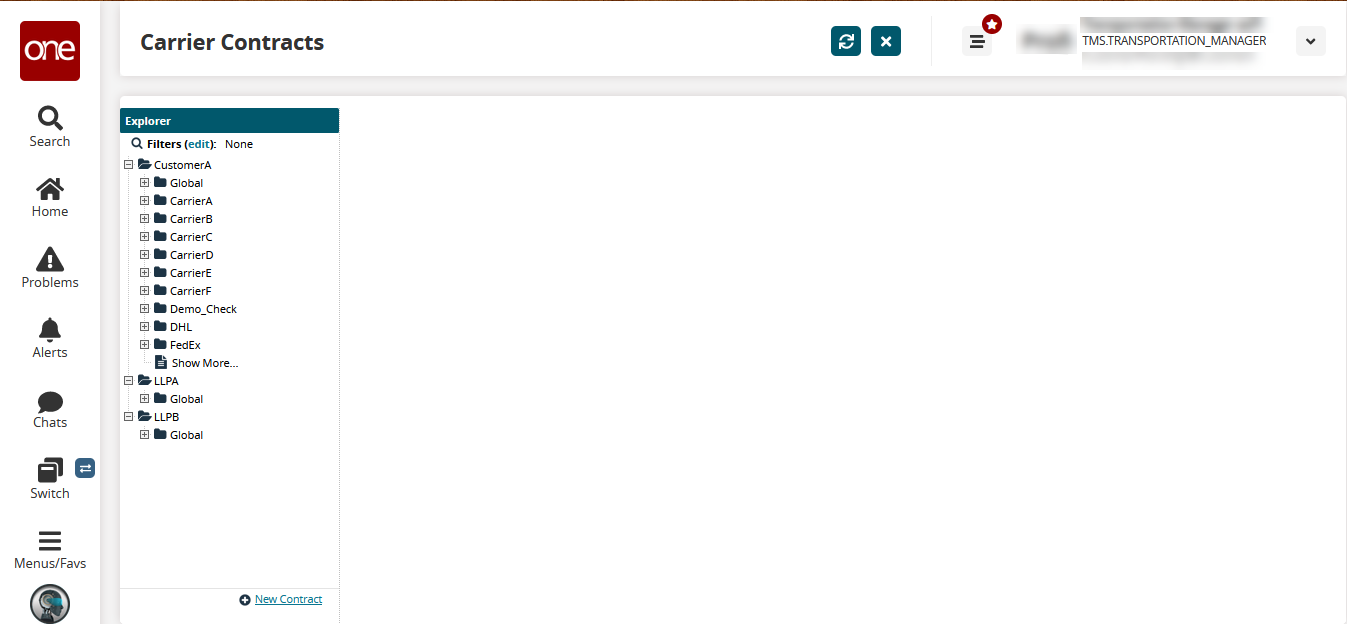Select the Demo_Check folder

click(203, 309)
